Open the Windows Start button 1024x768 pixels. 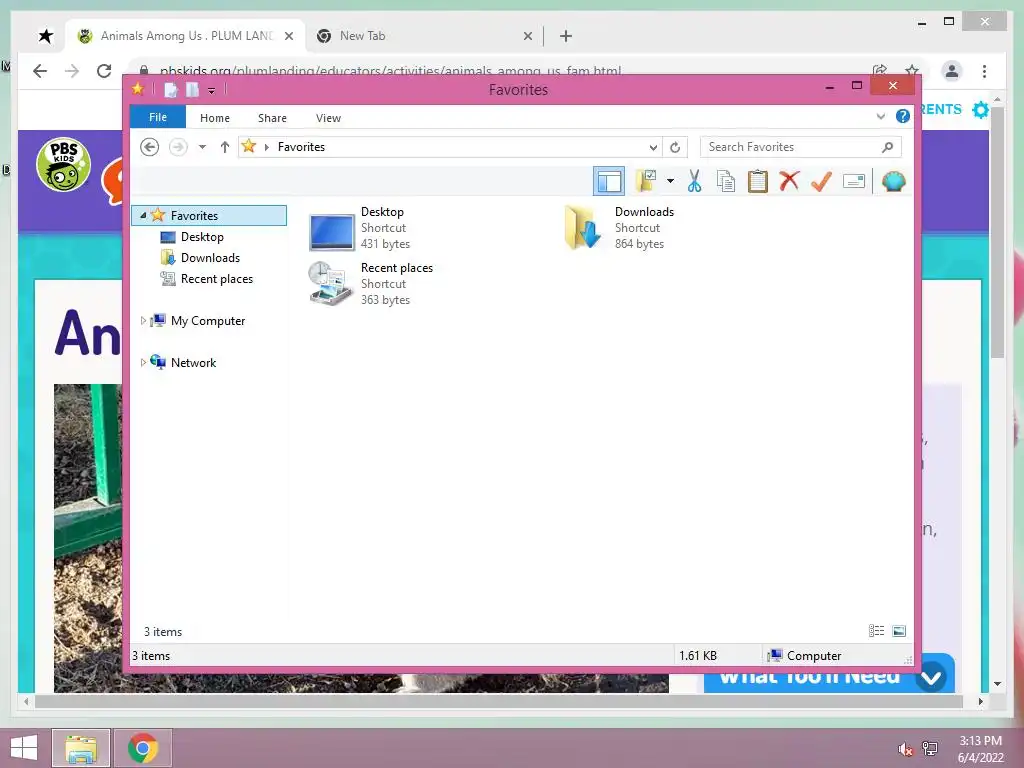tap(24, 748)
